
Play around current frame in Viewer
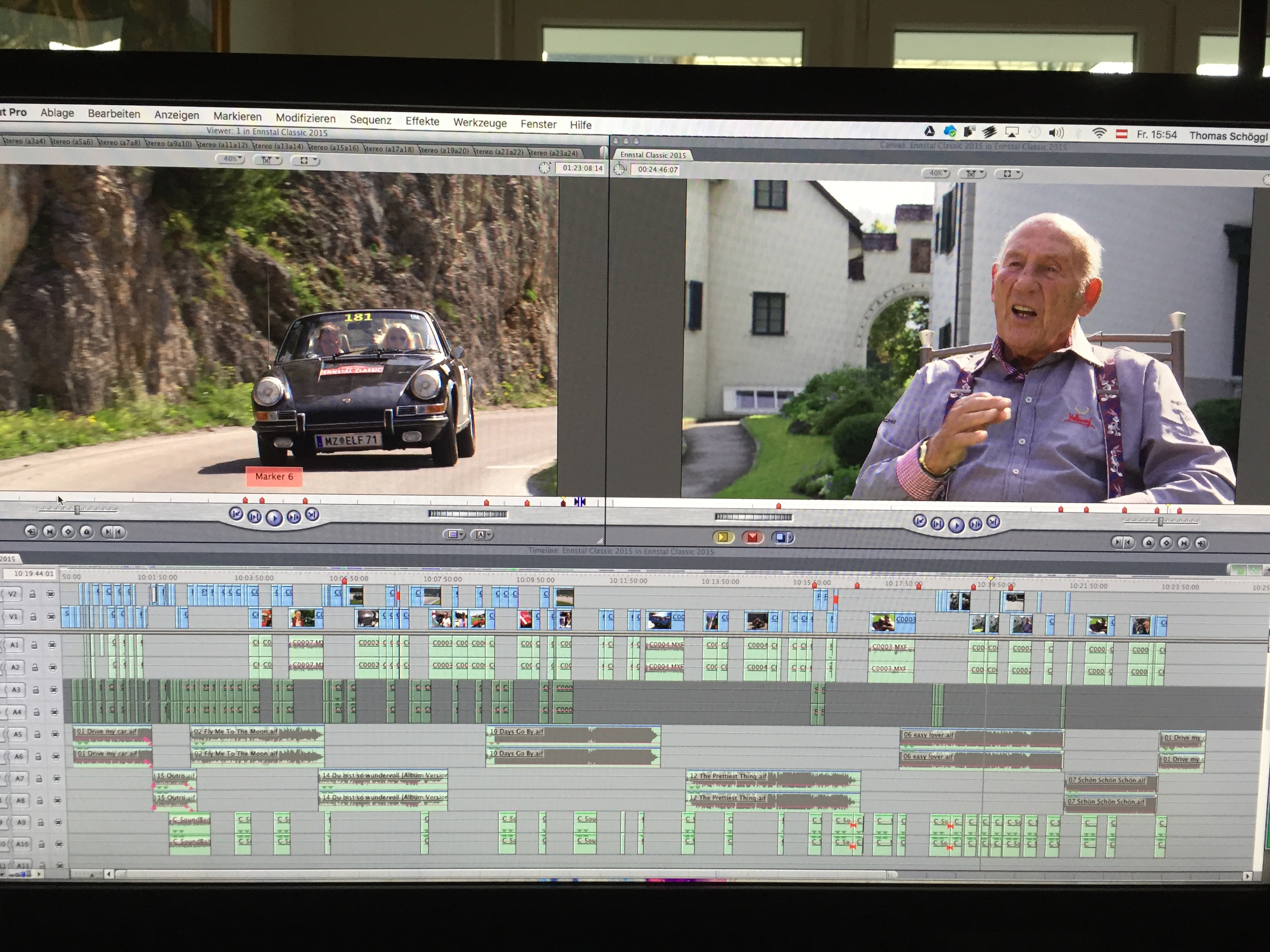[x=293, y=517]
